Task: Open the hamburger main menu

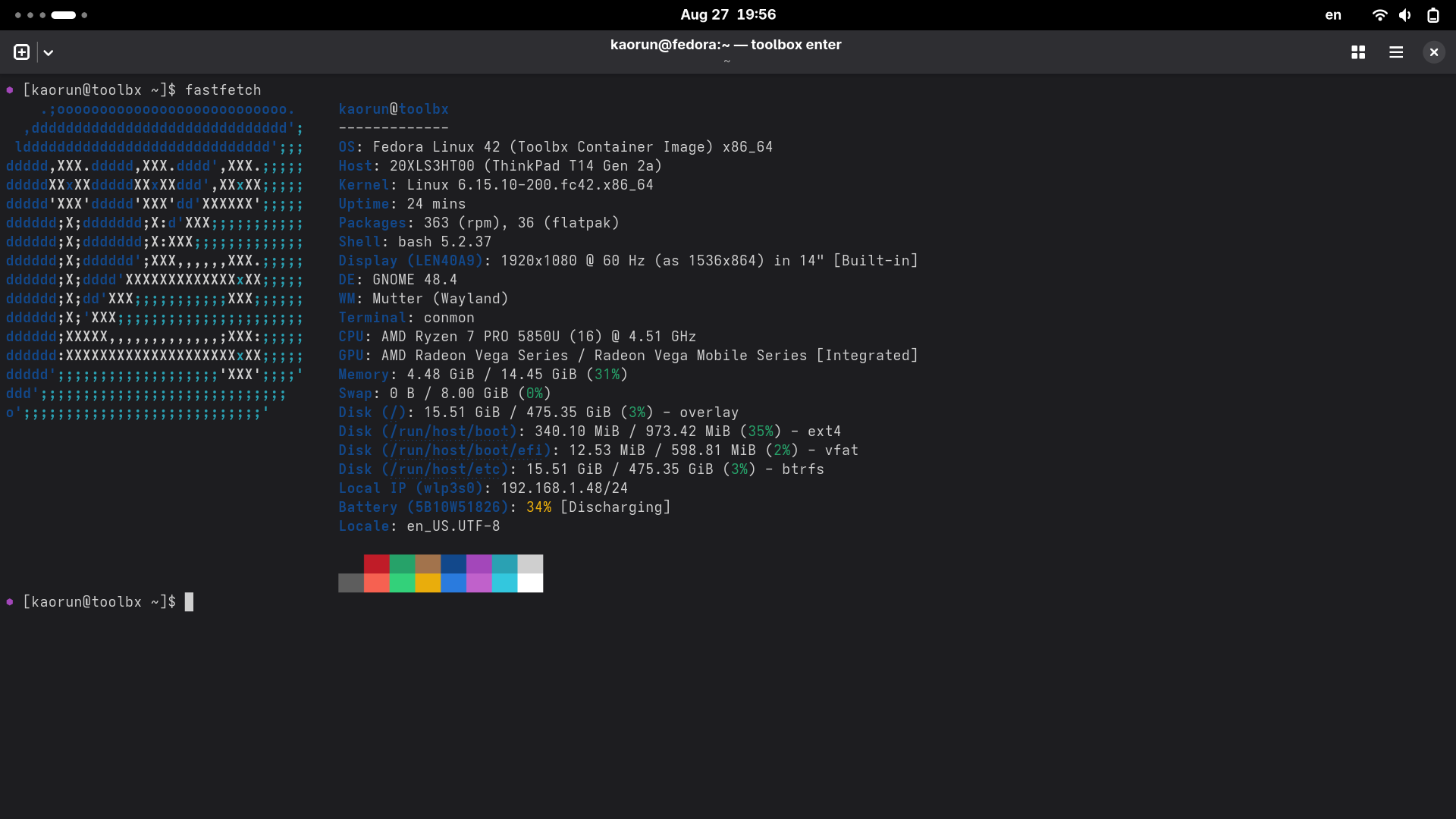Action: click(x=1396, y=52)
